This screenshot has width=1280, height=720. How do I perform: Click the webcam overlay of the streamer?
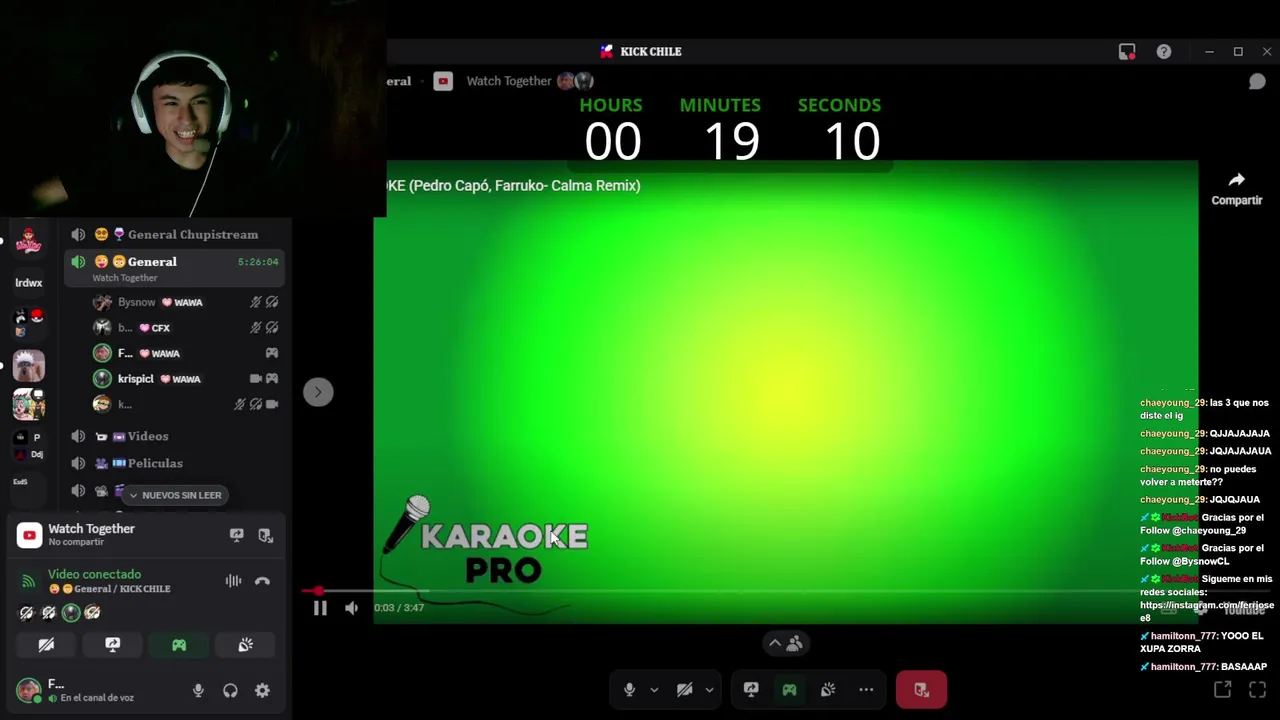point(193,108)
